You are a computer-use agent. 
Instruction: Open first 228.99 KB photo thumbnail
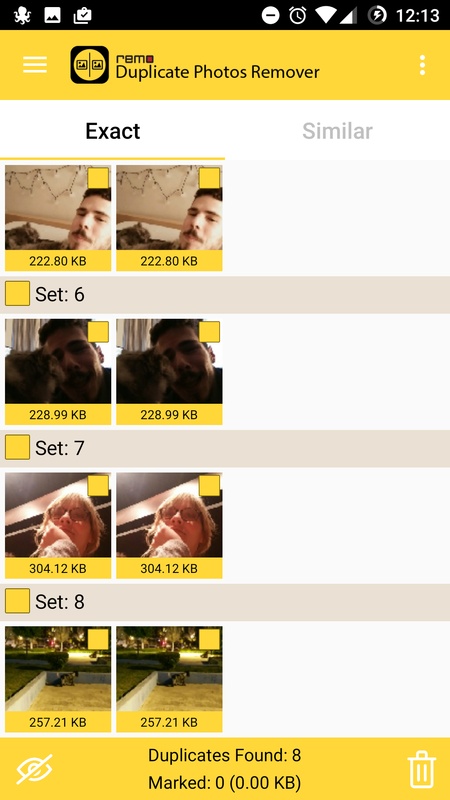tap(58, 361)
